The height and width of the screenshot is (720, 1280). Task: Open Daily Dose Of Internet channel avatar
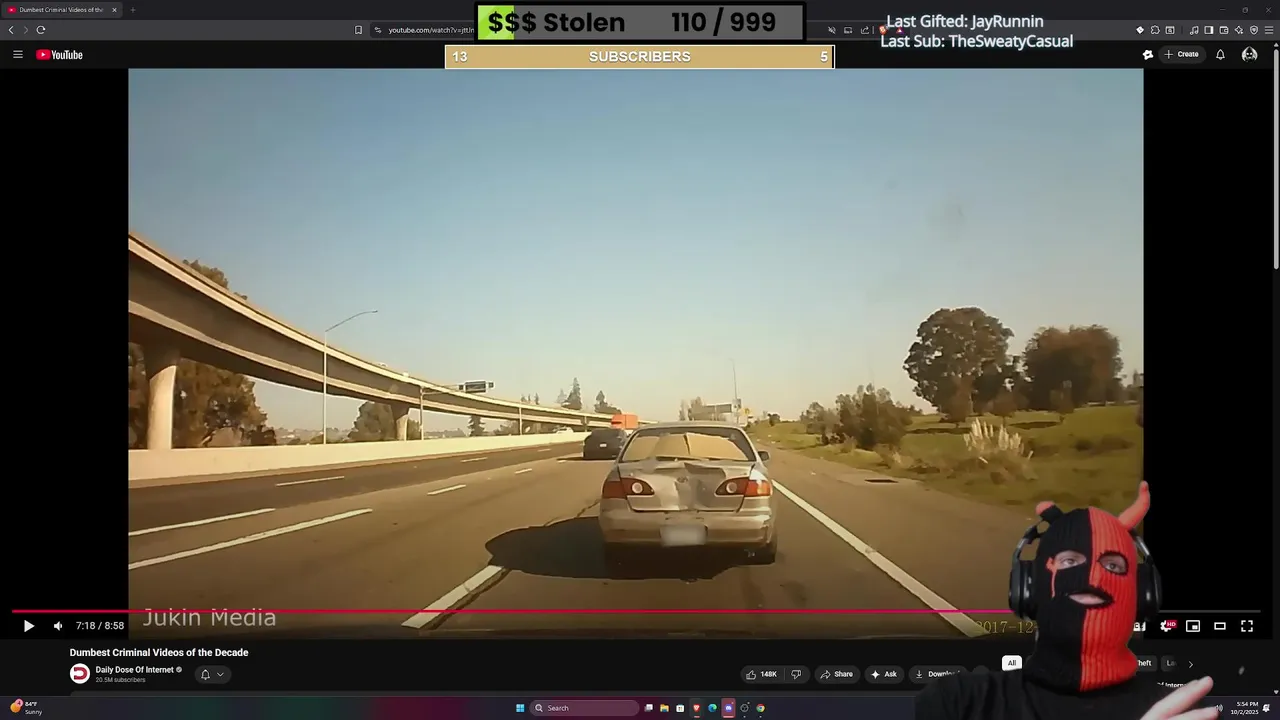click(79, 674)
